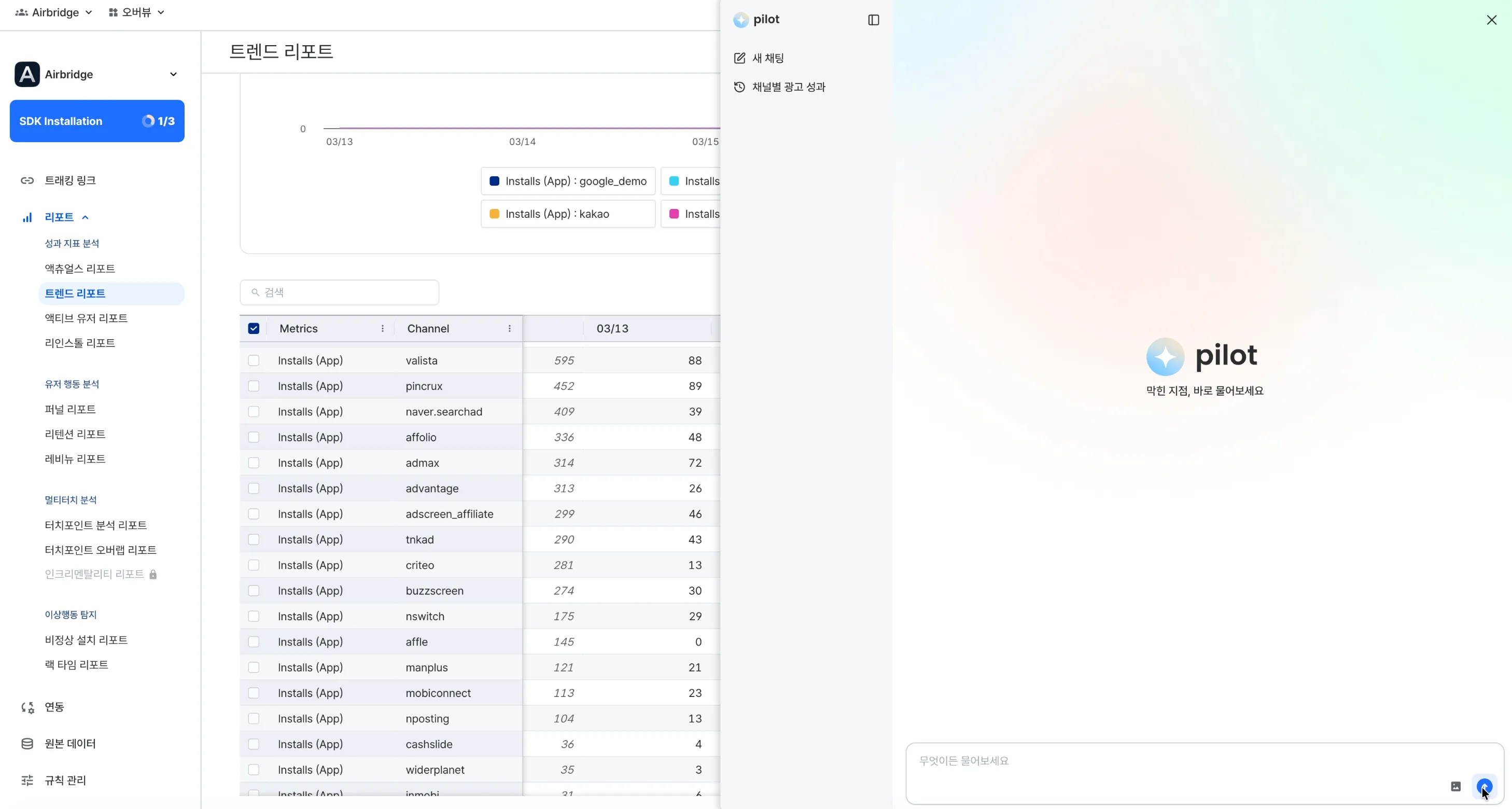Click the orange kakao color swatch
Screen dimensions: 1512x809
coord(494,214)
